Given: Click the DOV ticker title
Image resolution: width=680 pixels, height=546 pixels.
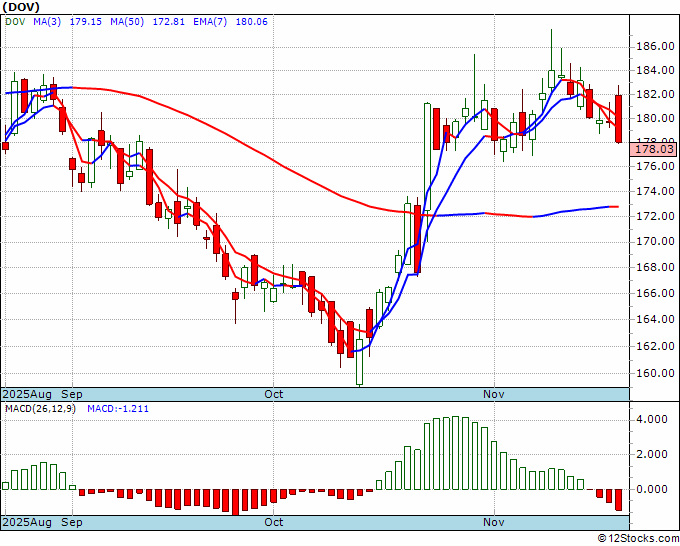Looking at the screenshot, I should (x=20, y=7).
